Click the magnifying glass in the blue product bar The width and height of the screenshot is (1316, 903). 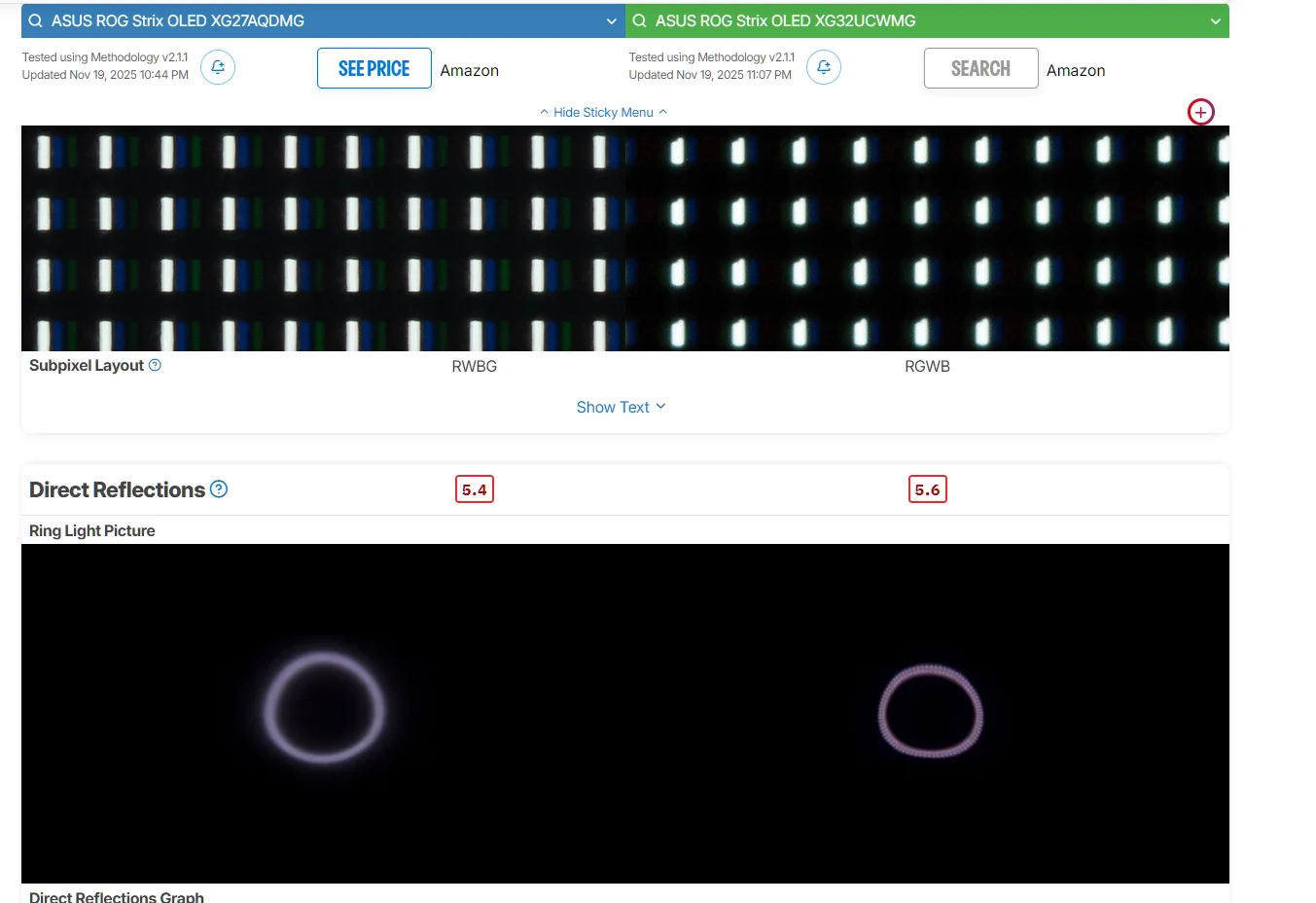[x=33, y=19]
